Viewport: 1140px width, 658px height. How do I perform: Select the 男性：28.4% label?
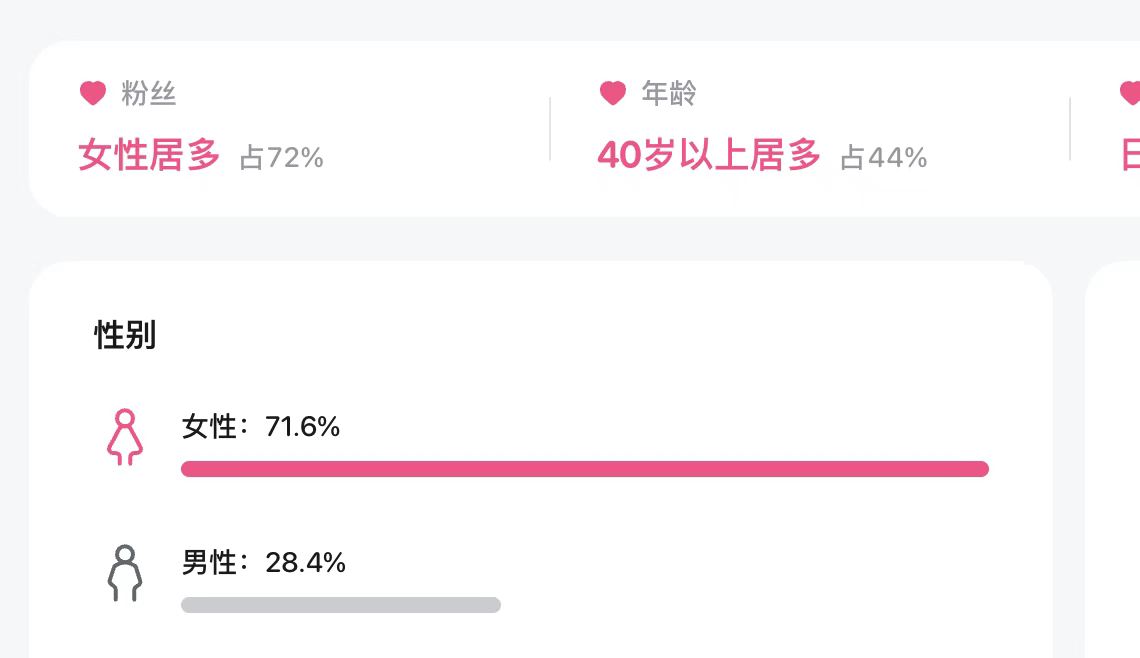tap(264, 563)
